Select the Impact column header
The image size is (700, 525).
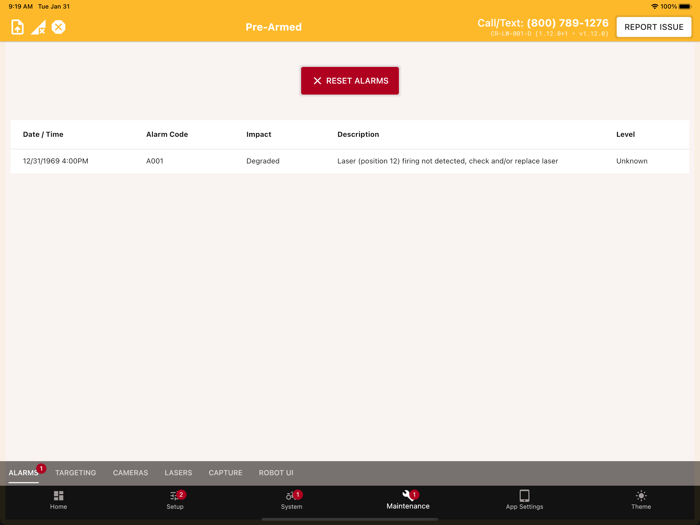(258, 134)
